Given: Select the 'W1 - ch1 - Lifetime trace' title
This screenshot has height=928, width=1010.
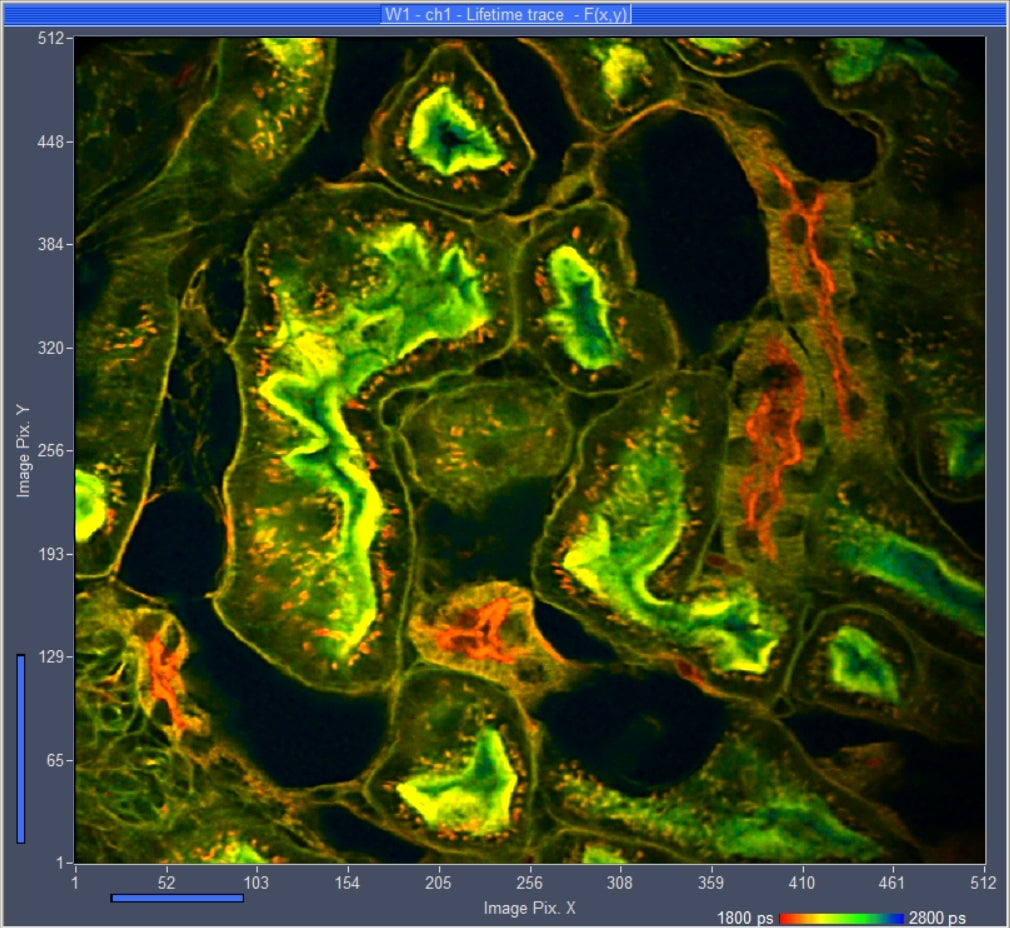Looking at the screenshot, I should tap(505, 14).
